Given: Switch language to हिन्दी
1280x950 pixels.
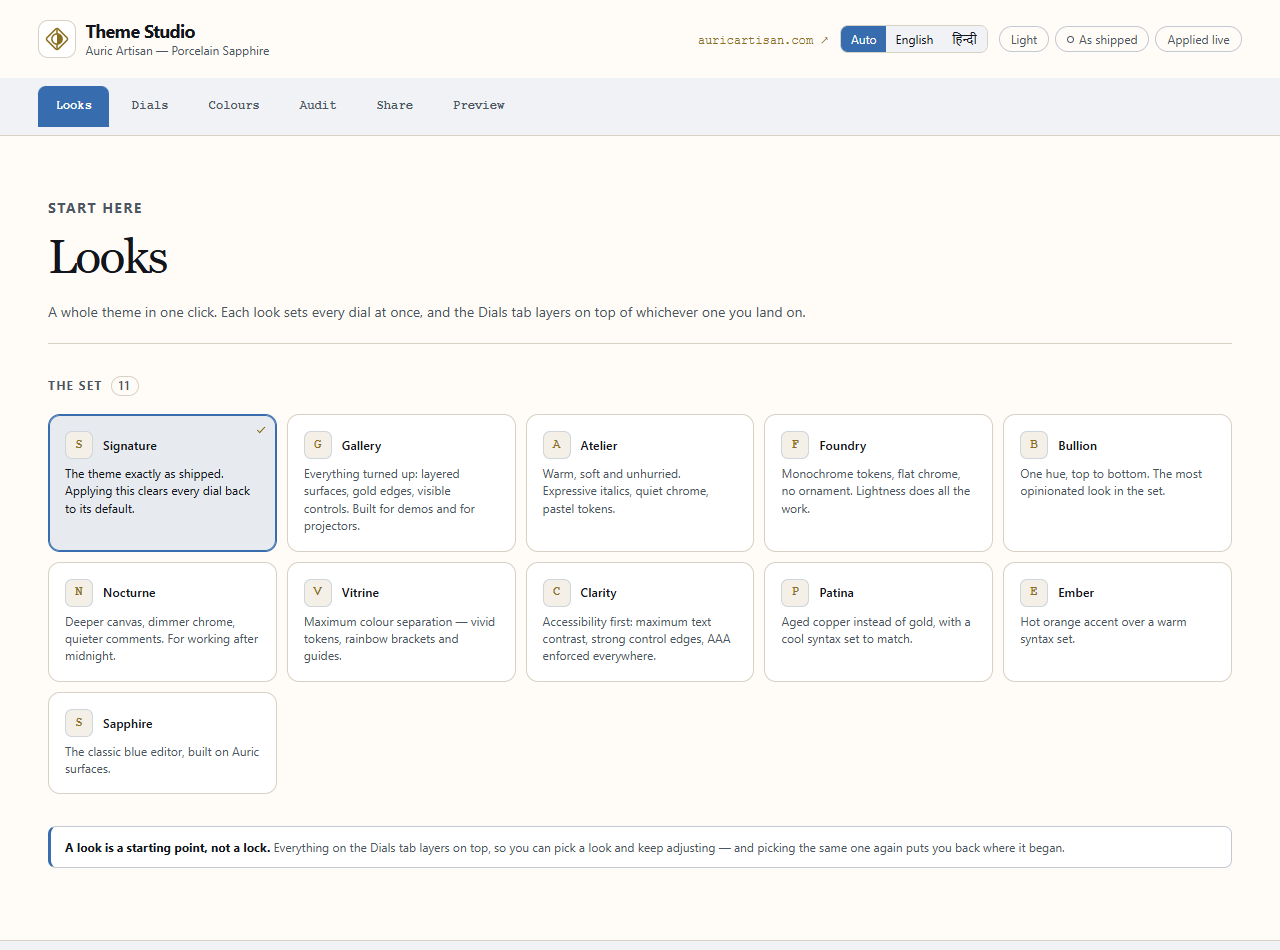Looking at the screenshot, I should click(x=964, y=40).
